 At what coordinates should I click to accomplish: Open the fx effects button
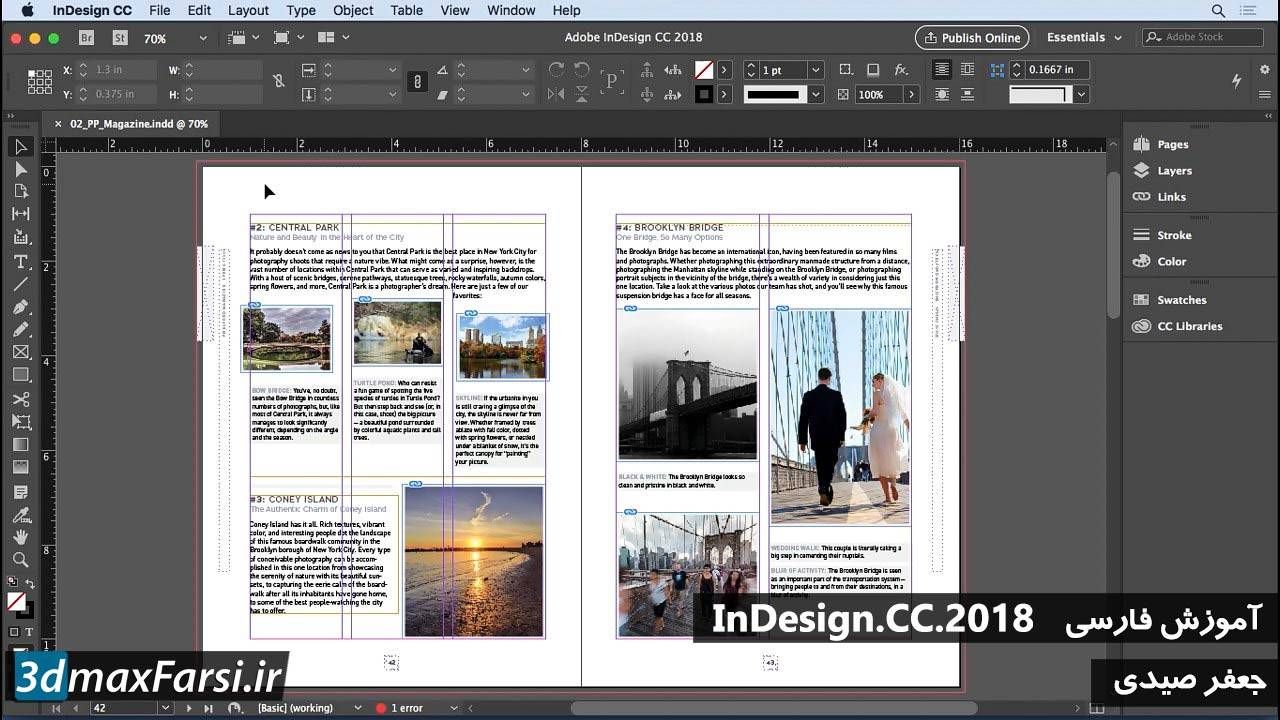(x=901, y=70)
